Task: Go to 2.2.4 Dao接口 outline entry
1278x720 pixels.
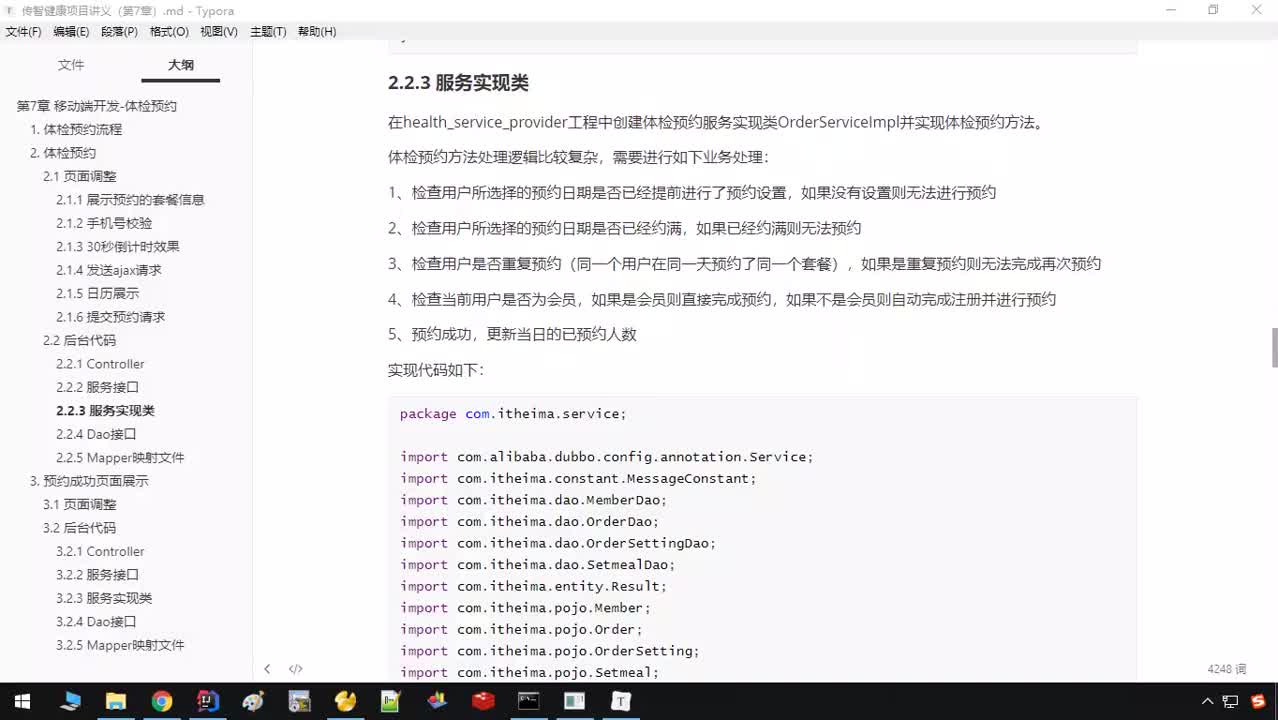Action: tap(96, 434)
